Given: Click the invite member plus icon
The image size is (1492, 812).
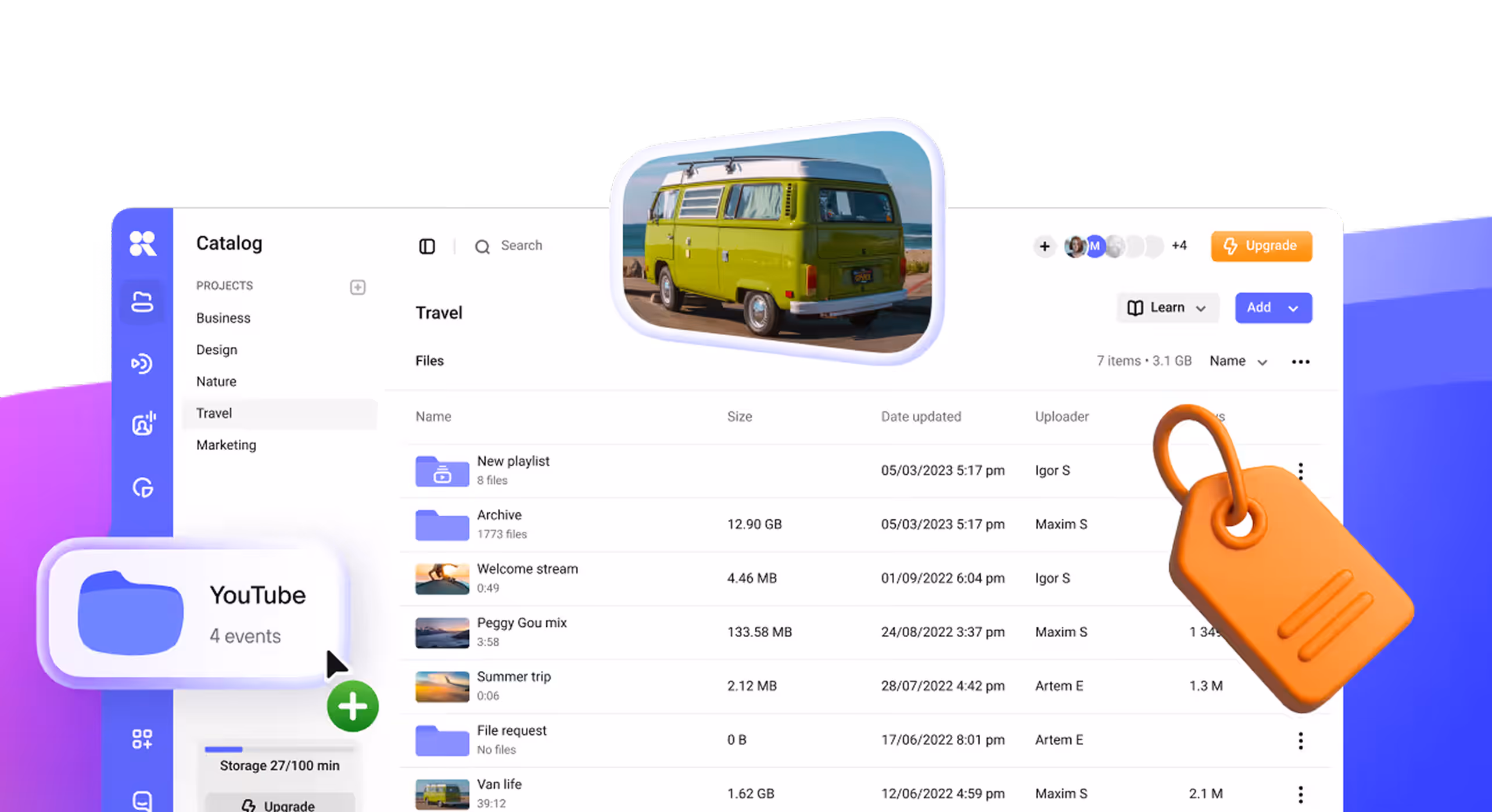Looking at the screenshot, I should [1044, 246].
